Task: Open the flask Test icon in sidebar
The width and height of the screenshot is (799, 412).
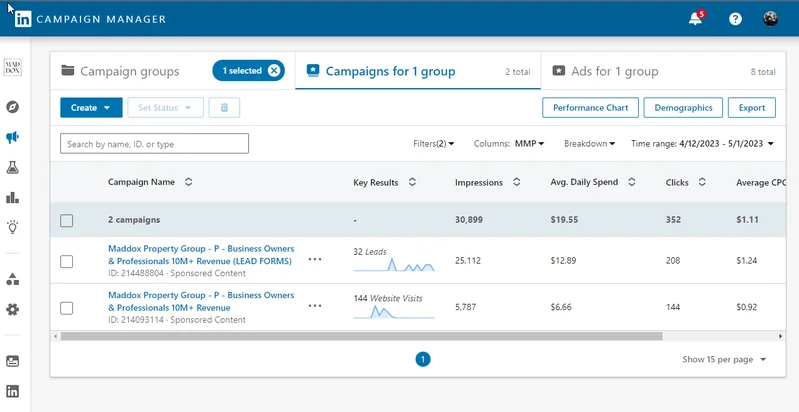Action: tap(12, 167)
